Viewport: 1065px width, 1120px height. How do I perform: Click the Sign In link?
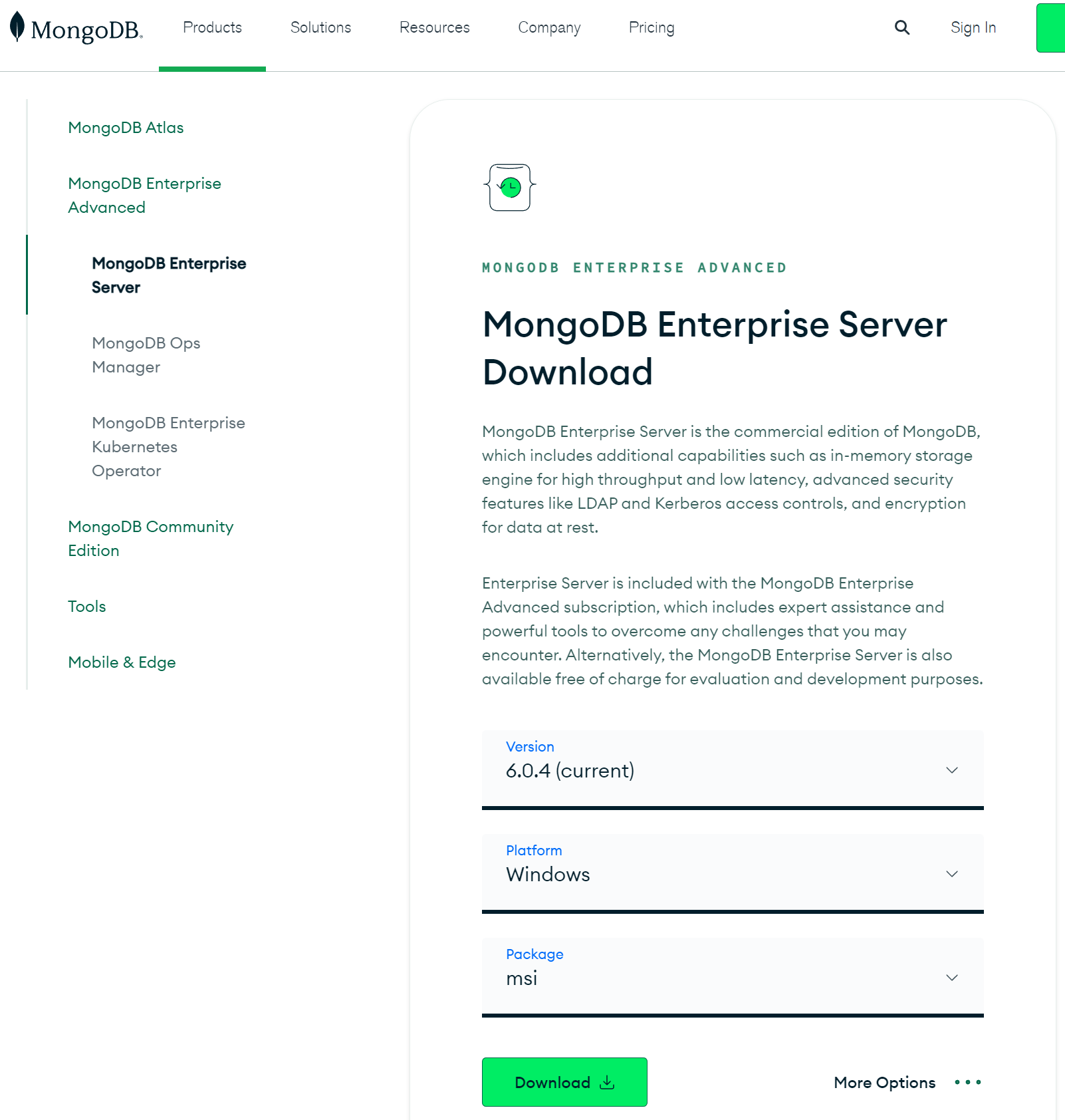973,27
